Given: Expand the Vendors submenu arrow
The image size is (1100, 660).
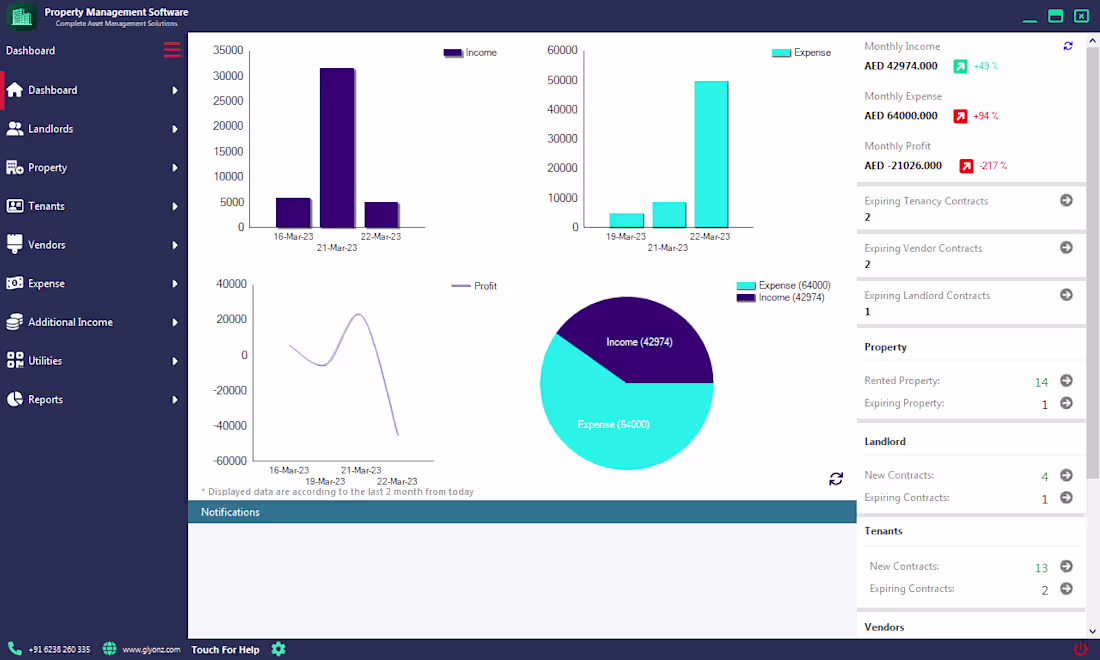Looking at the screenshot, I should tap(175, 245).
